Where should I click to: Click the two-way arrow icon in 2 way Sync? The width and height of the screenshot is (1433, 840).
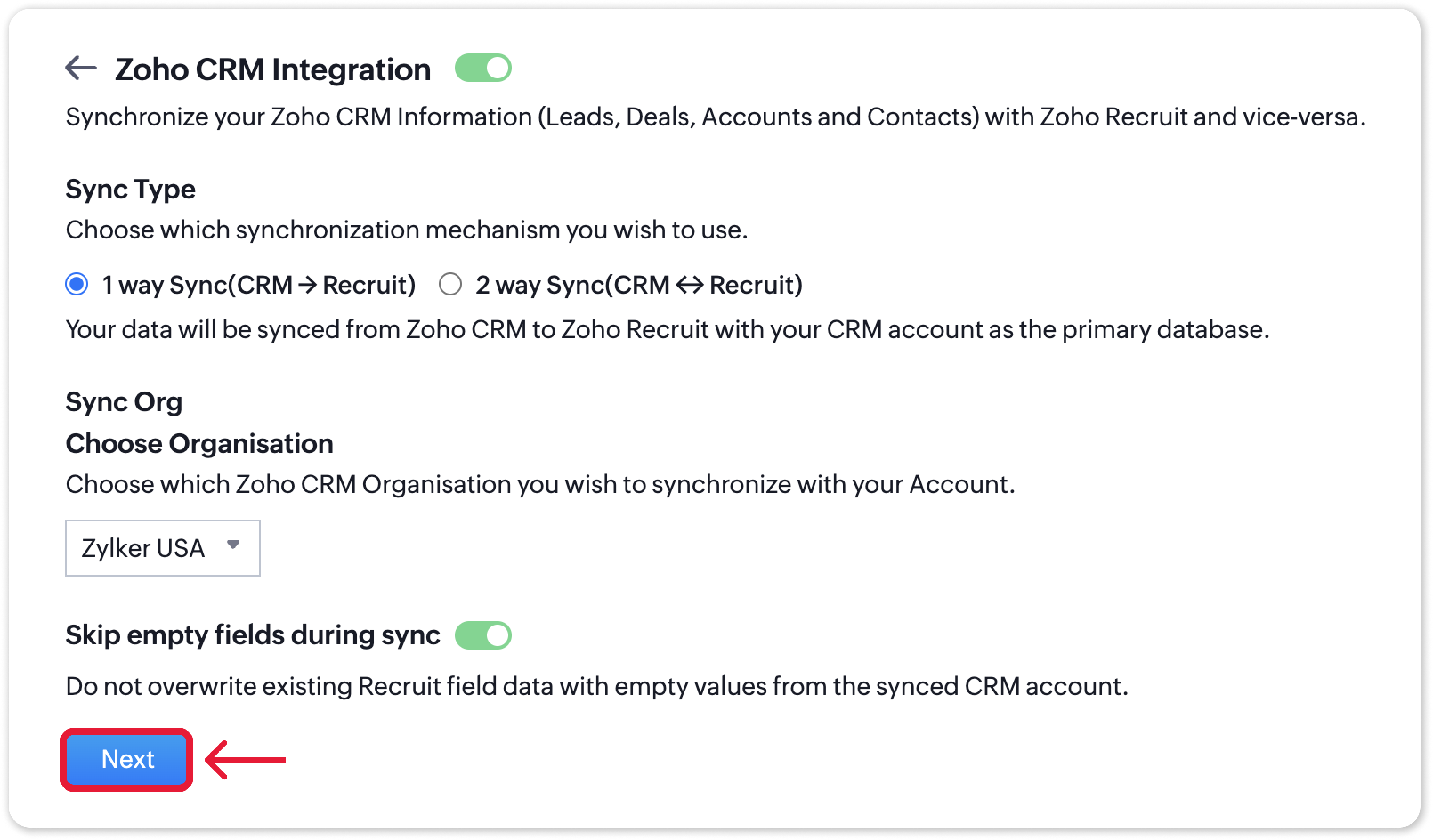point(690,285)
